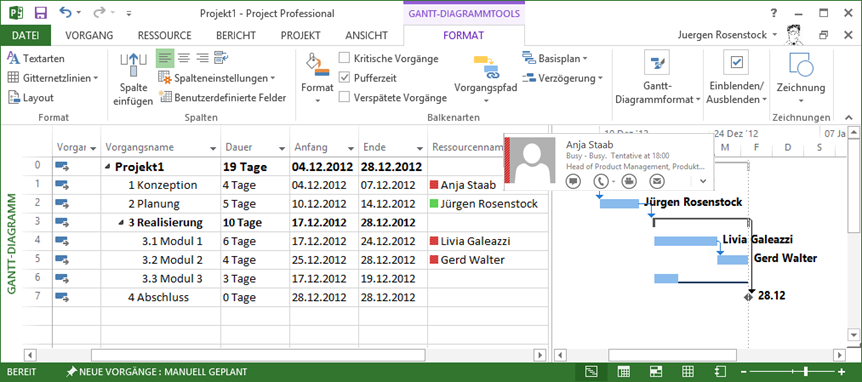Click NEUE VORGÄNGE: MANUELL GEPLANT status
Screen dimensions: 862x382
pyautogui.click(x=157, y=372)
